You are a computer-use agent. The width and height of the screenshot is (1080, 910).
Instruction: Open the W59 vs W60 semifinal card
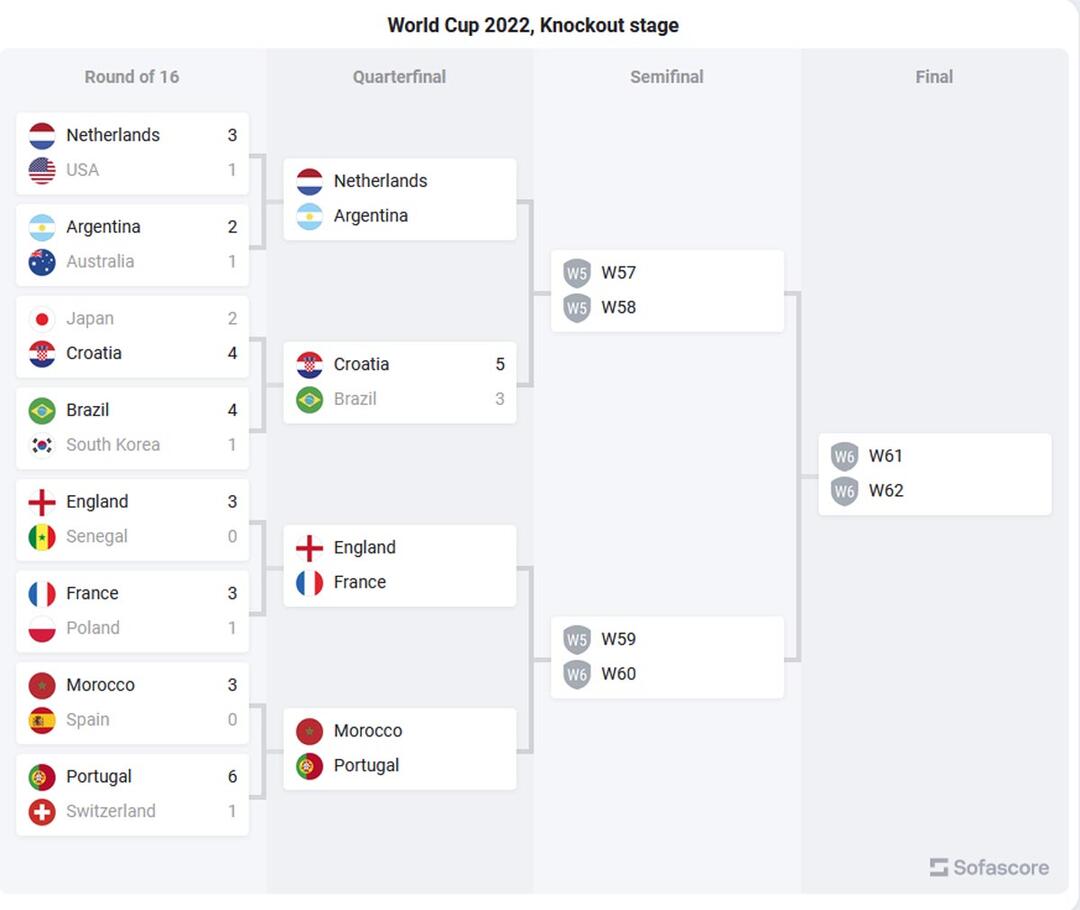point(667,657)
